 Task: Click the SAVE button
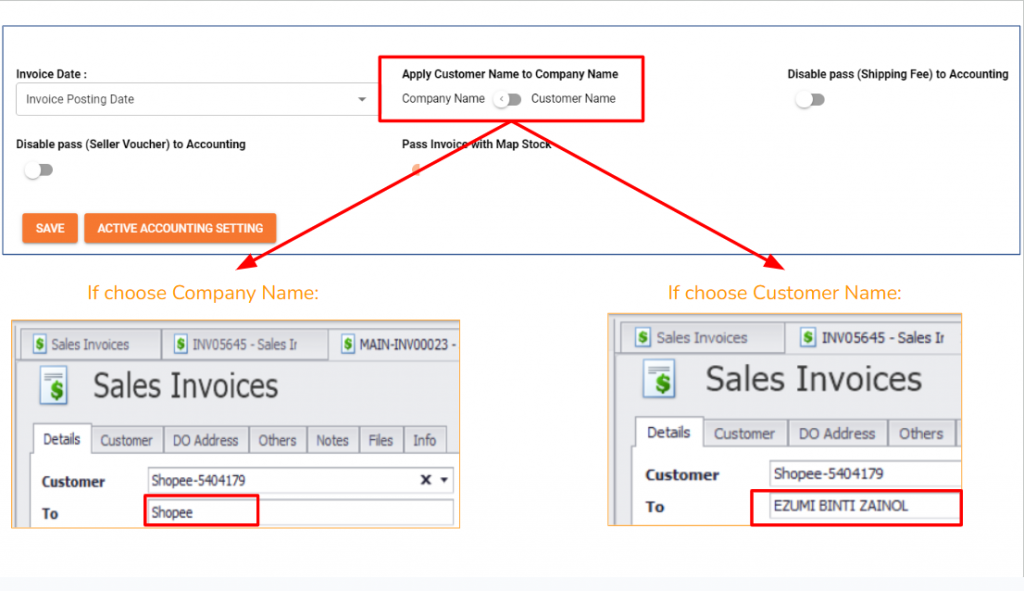pos(50,228)
